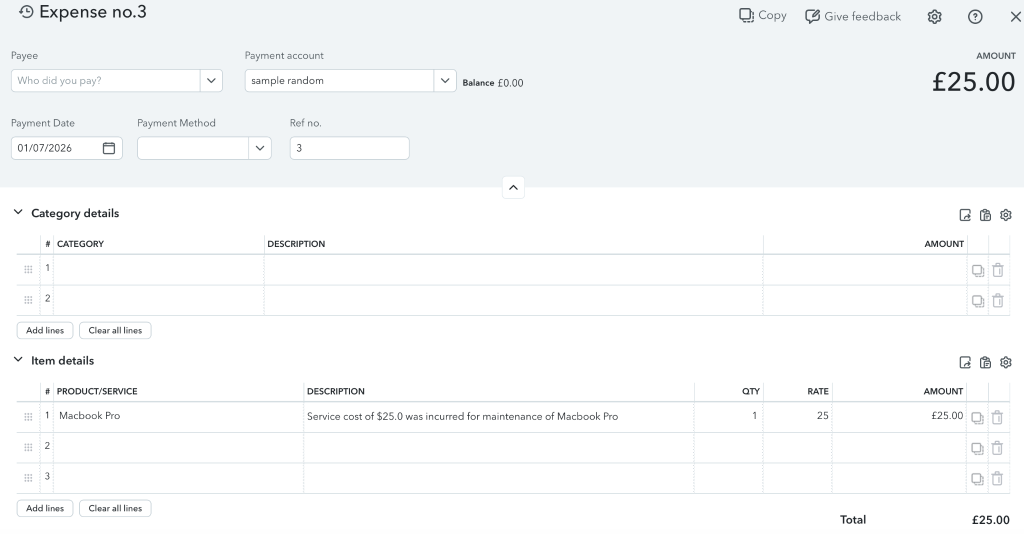The height and width of the screenshot is (534, 1024).
Task: Click the category cell of category line 1
Action: point(159,270)
